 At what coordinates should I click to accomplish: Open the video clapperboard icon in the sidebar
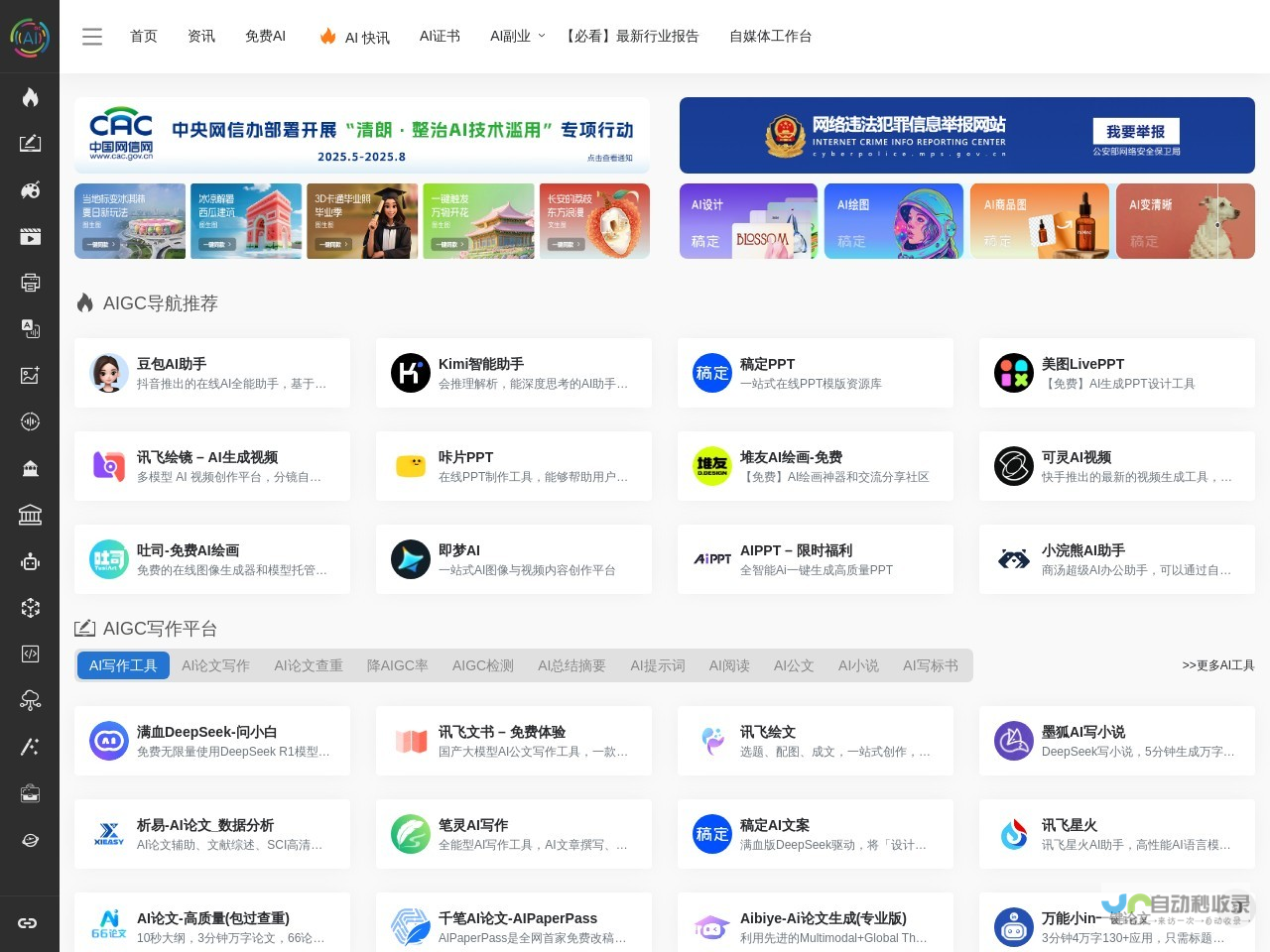click(30, 236)
